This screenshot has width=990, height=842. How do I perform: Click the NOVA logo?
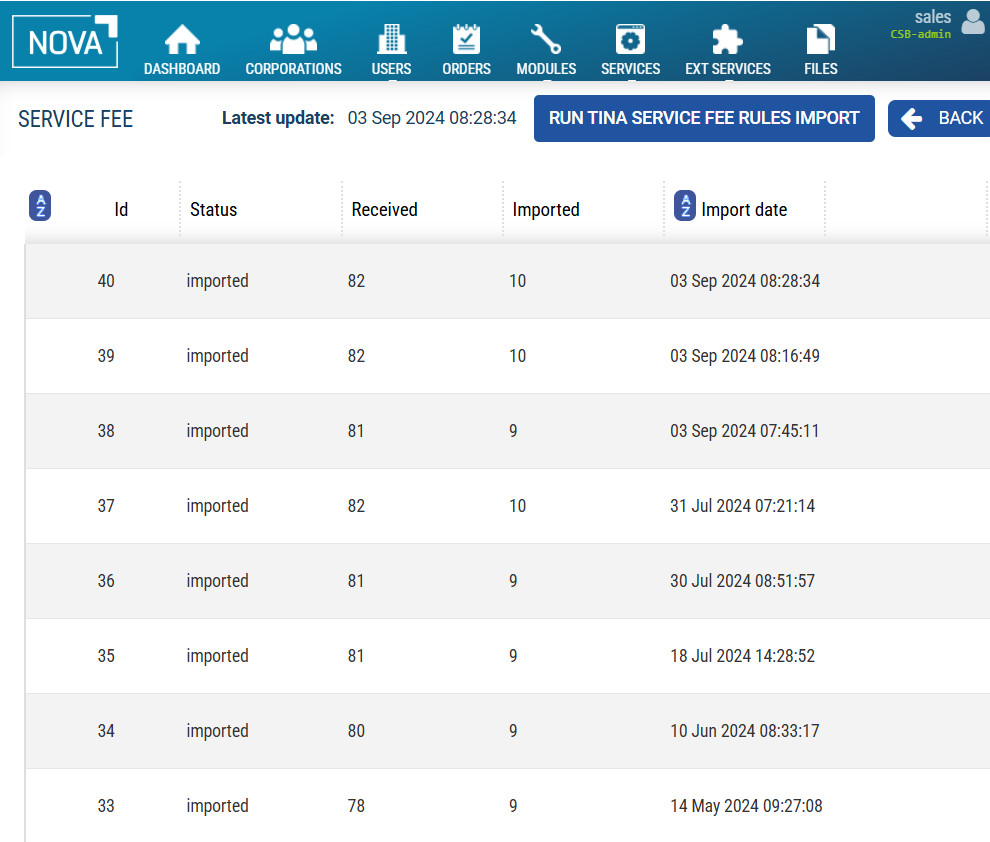click(65, 42)
